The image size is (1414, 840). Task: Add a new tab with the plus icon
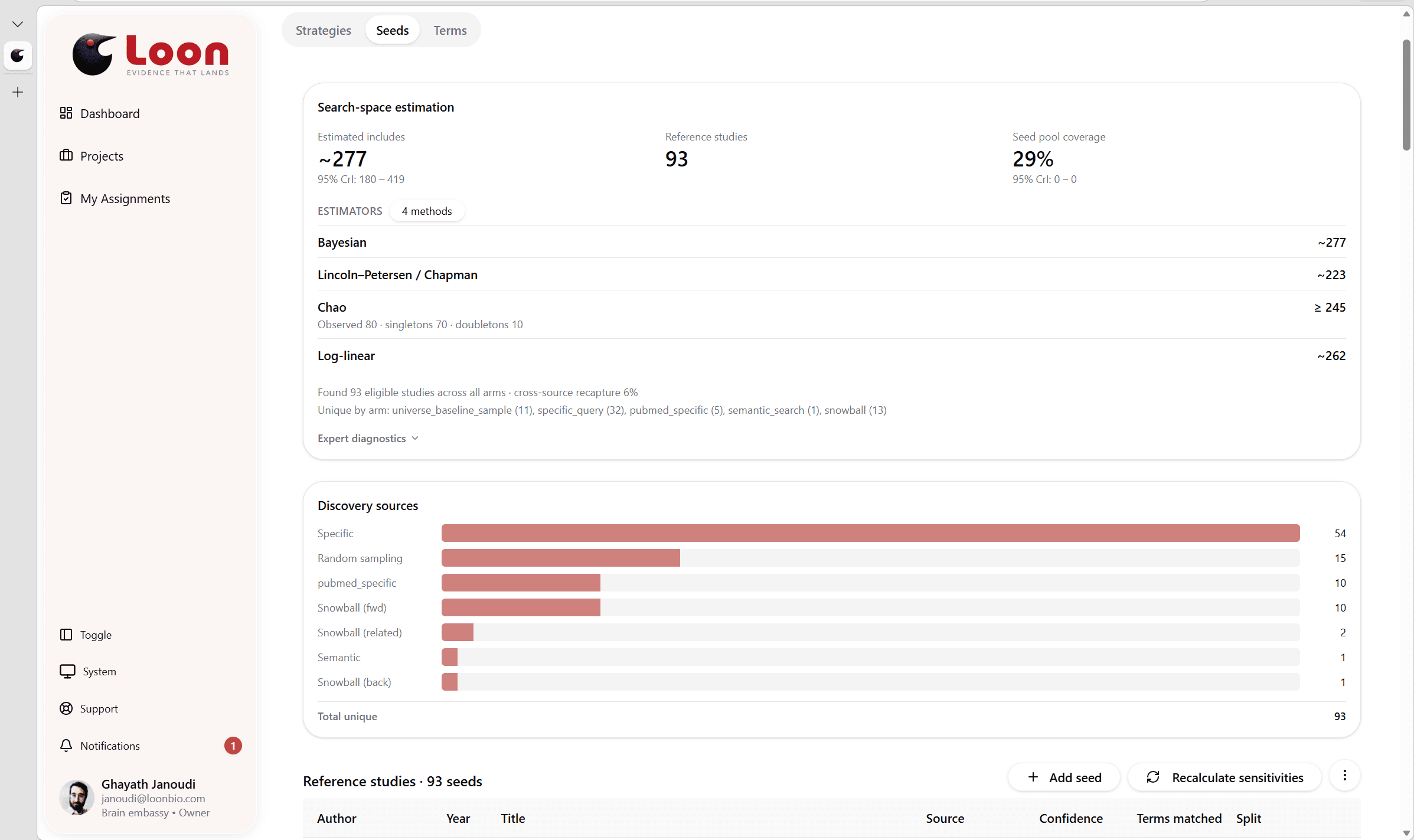18,92
